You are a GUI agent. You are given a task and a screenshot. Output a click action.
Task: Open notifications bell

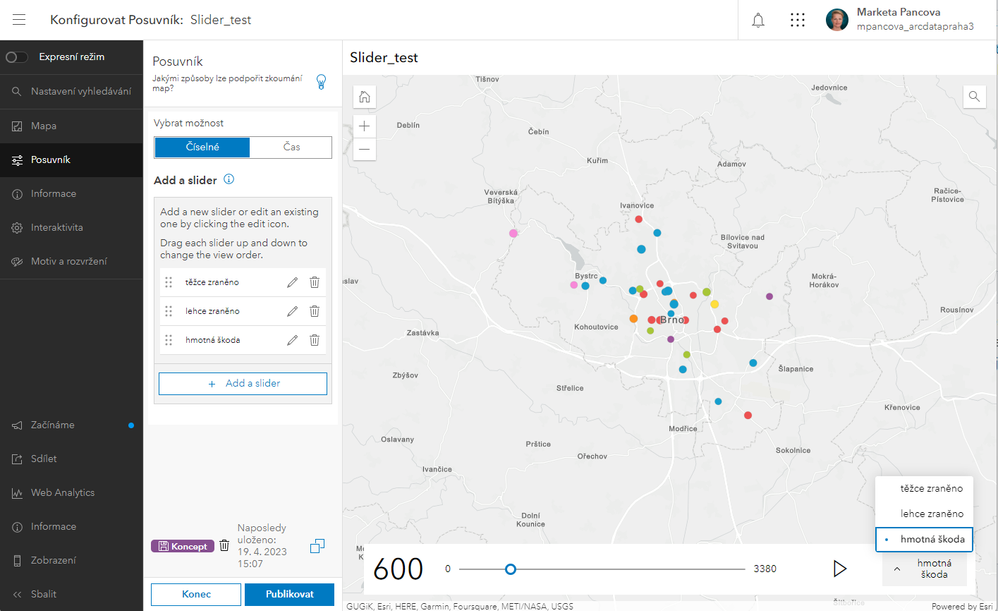[x=758, y=20]
